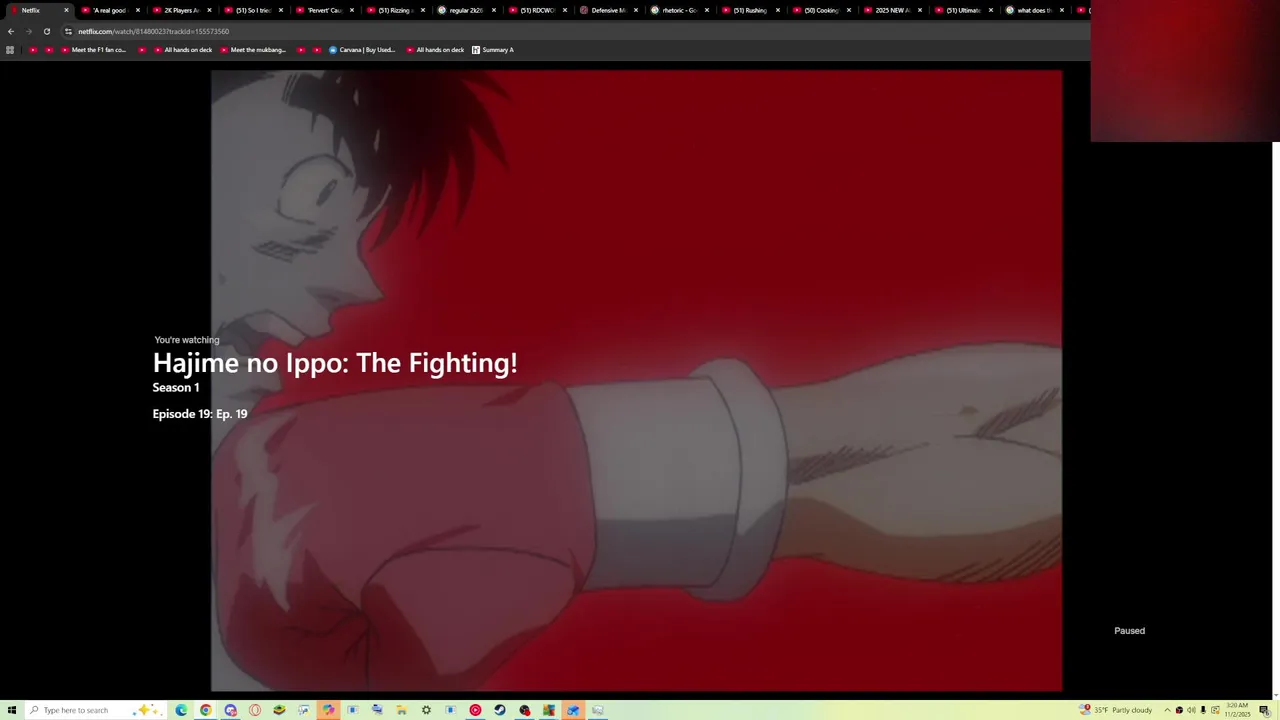Open Steam from the taskbar
Image resolution: width=1280 pixels, height=720 pixels.
[500, 710]
